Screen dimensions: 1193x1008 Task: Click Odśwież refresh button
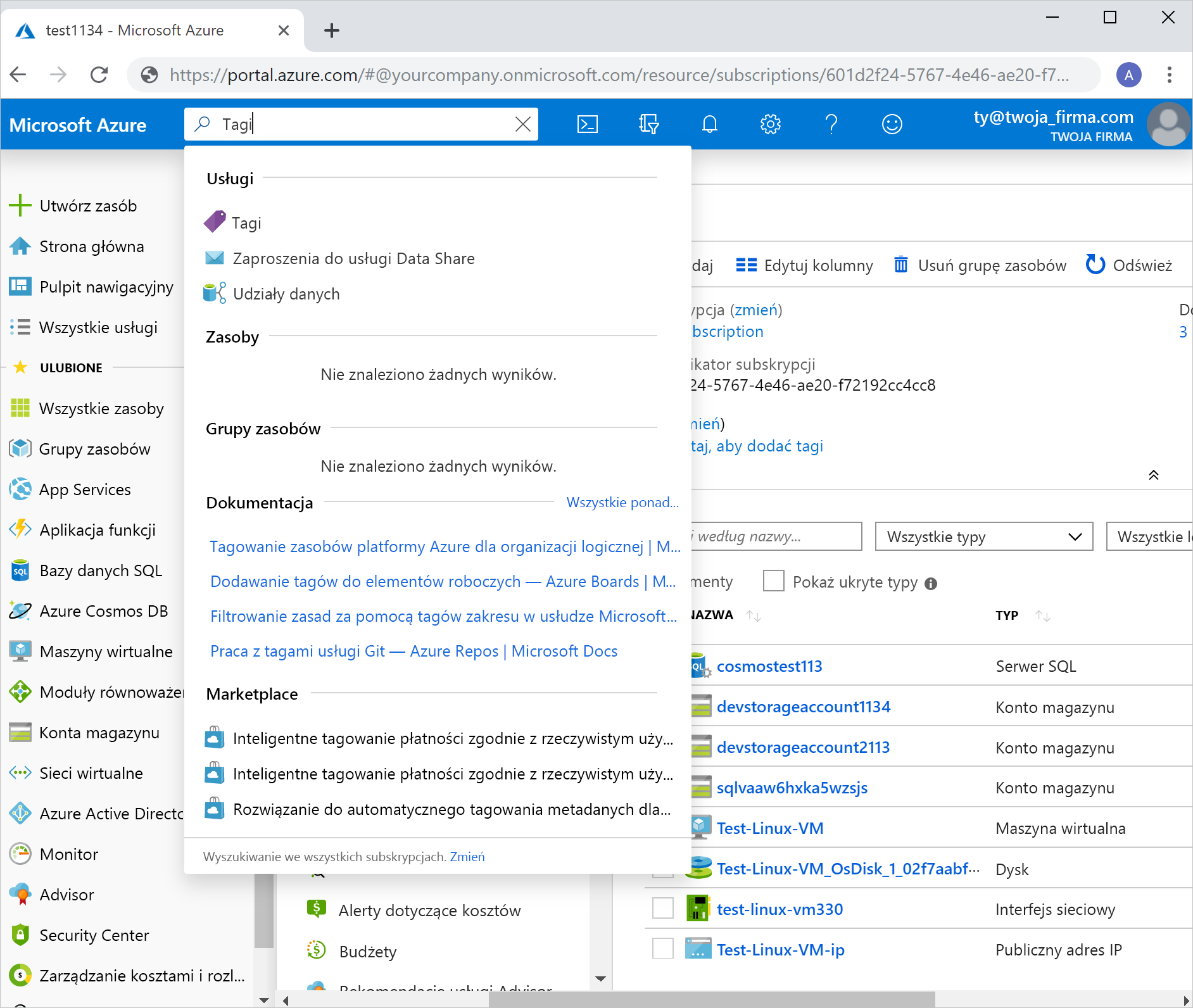[x=1129, y=265]
